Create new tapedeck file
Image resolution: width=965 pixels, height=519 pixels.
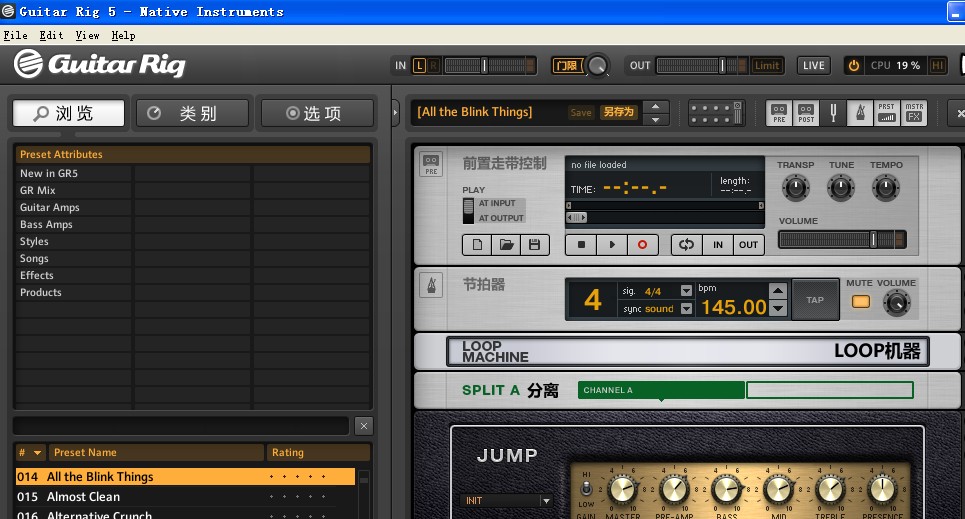click(x=477, y=245)
